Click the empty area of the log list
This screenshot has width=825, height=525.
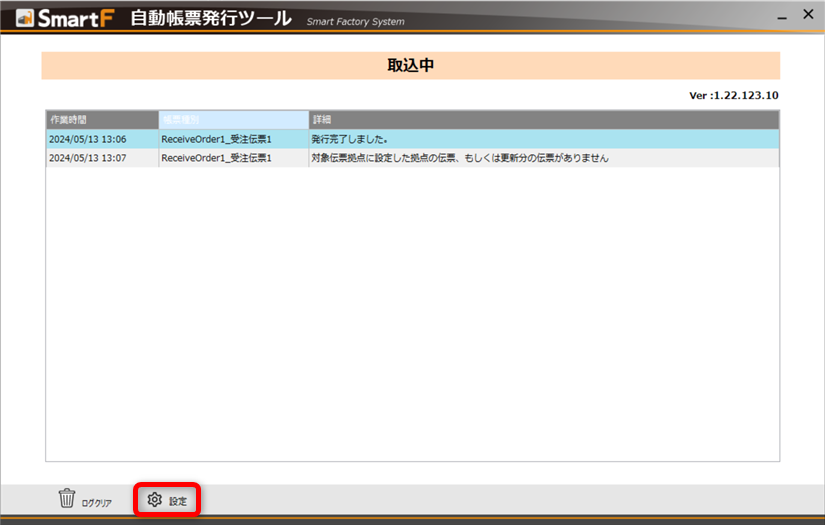click(412, 320)
